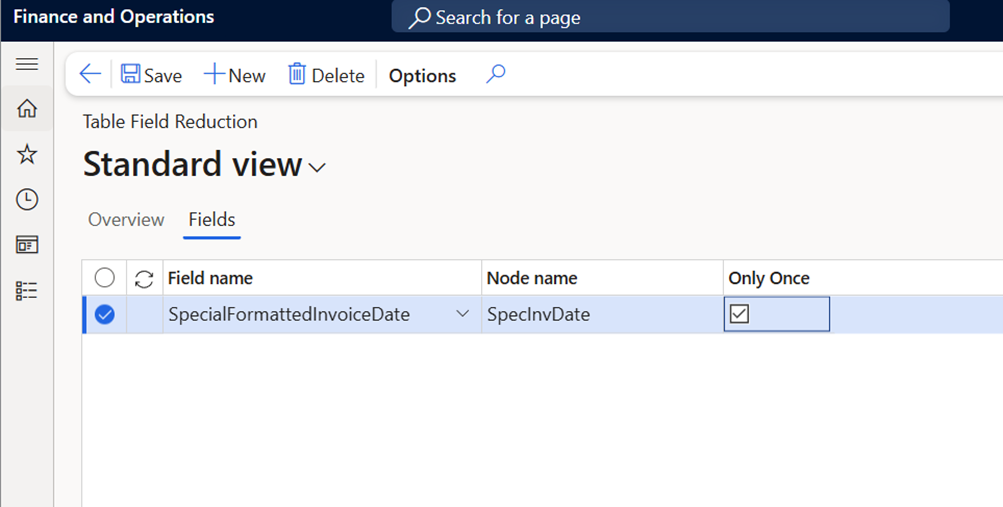Click the toolbar search magnifier icon
1003x507 pixels.
[495, 75]
